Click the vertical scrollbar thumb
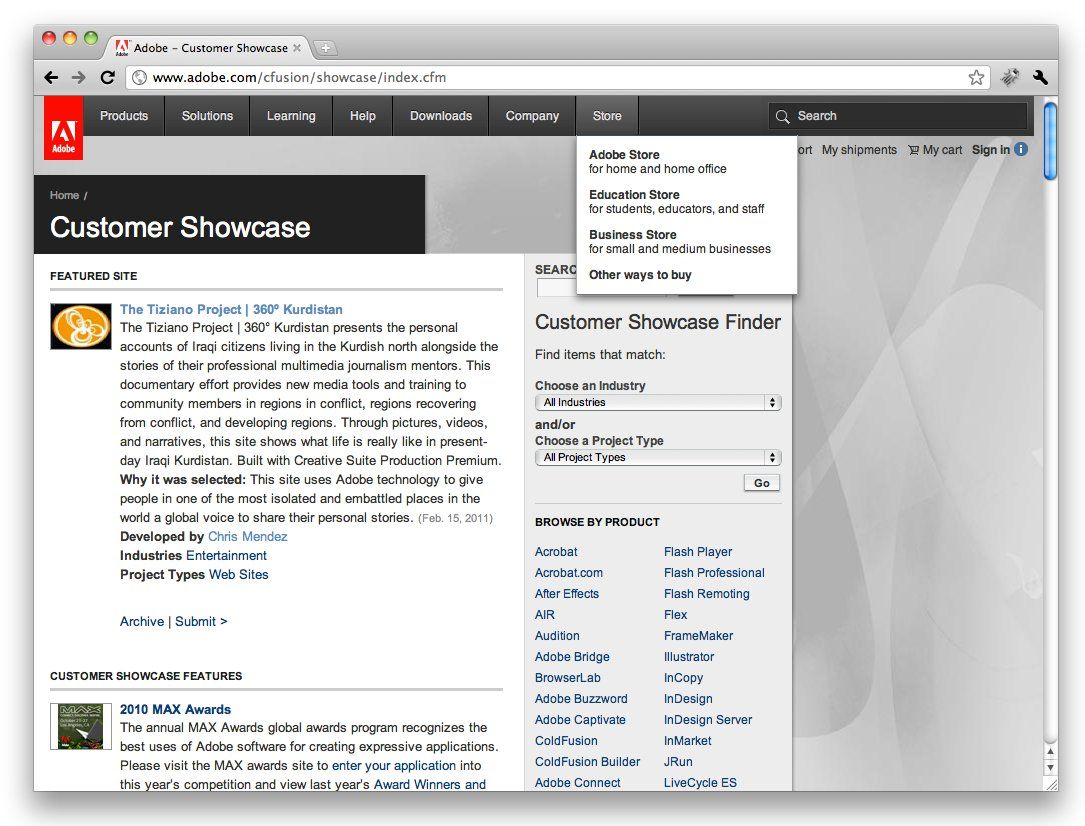Viewport: 1085px width, 826px height. click(1050, 140)
